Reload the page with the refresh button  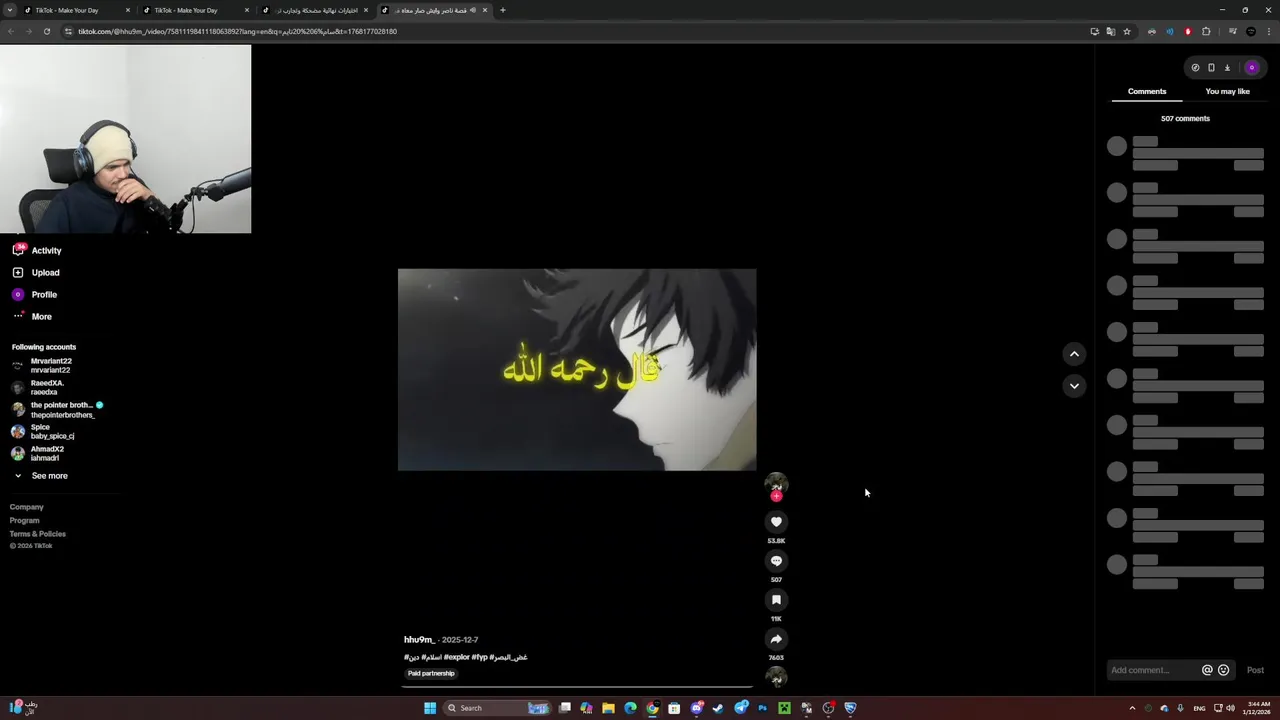[46, 31]
